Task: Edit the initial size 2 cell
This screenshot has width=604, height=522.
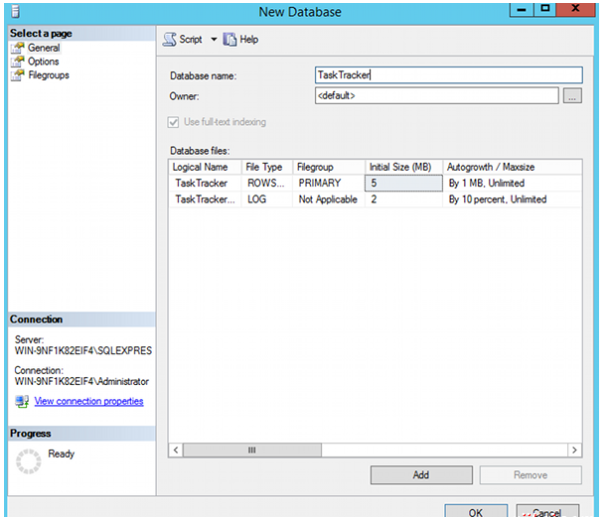Action: pyautogui.click(x=404, y=199)
